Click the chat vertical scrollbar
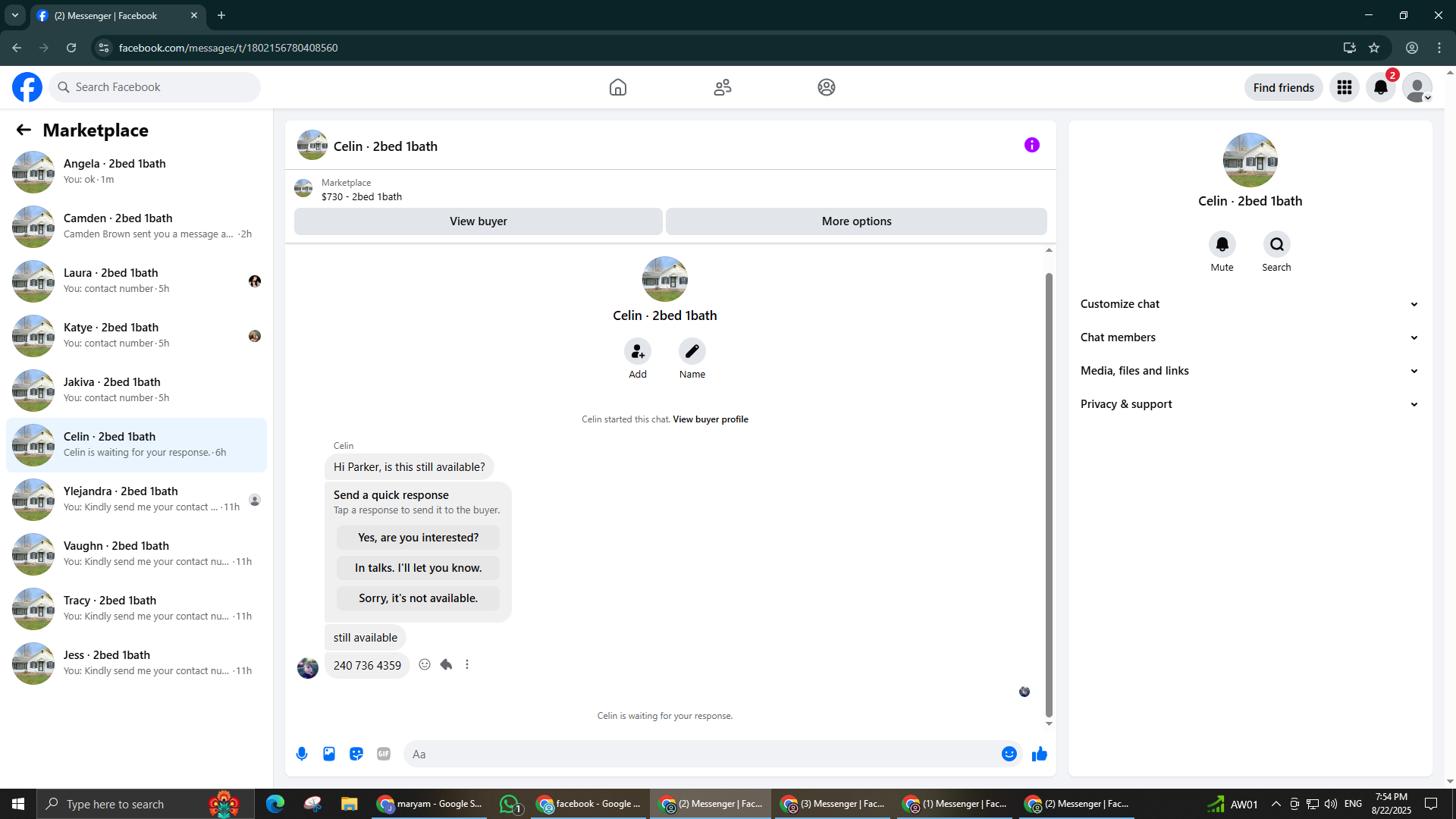 tap(1049, 493)
